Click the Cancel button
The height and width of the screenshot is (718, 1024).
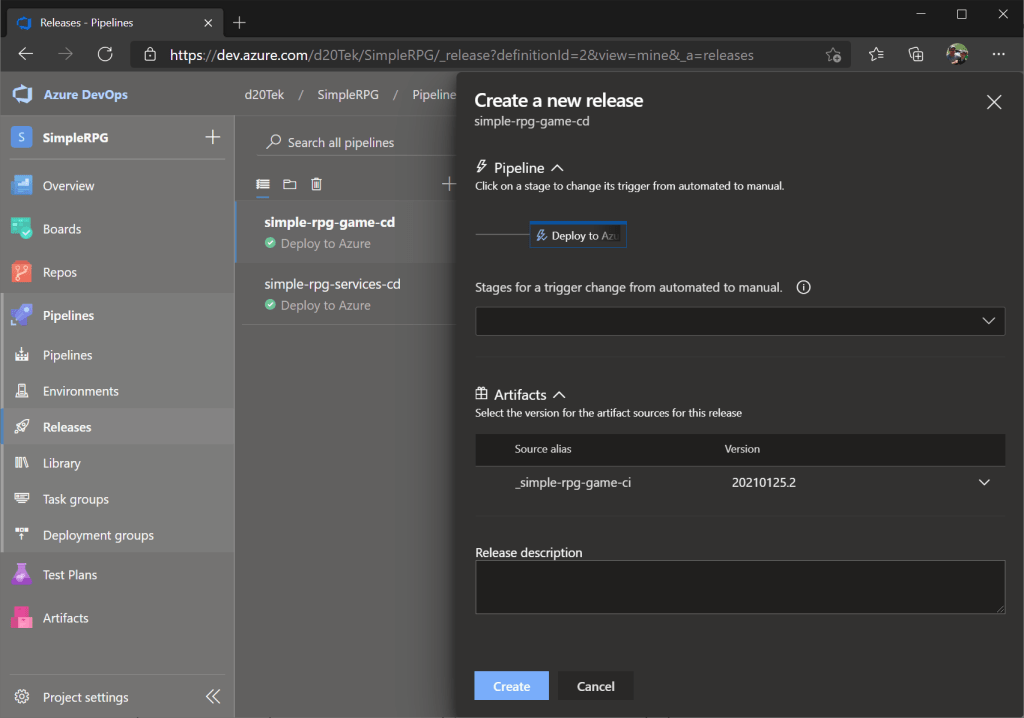595,686
